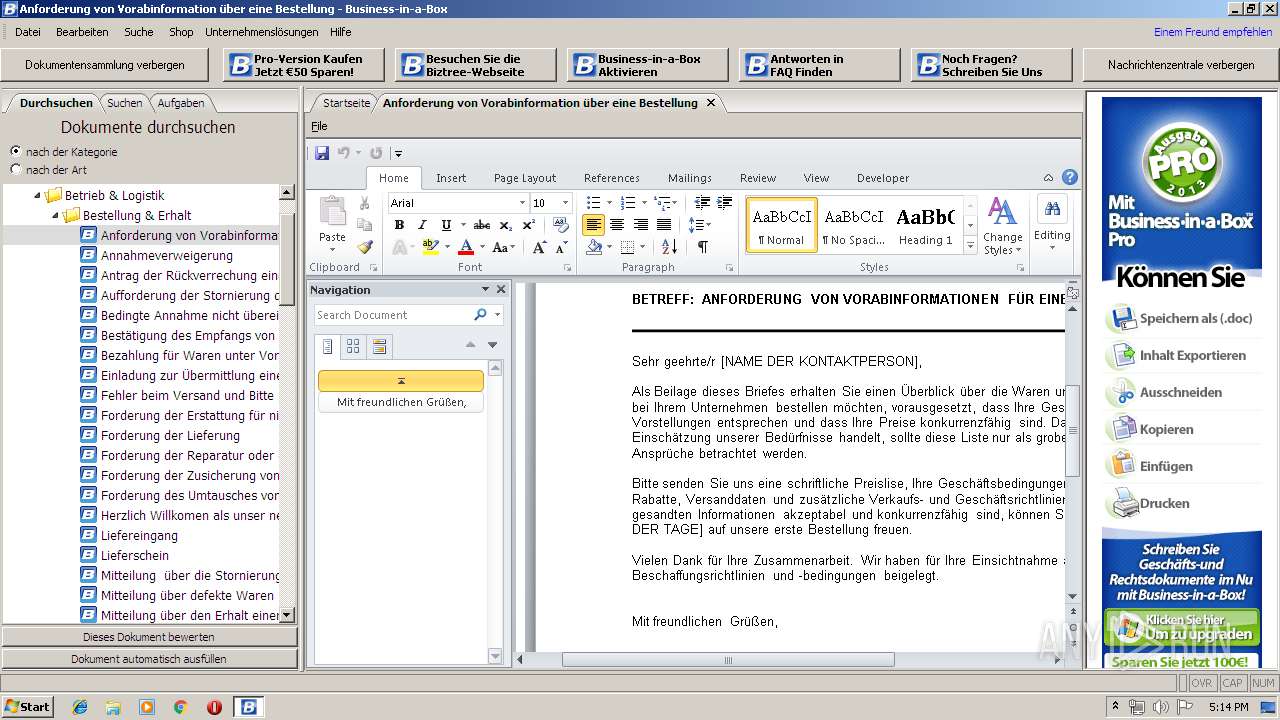The height and width of the screenshot is (720, 1280).
Task: Collapse the Bestellung & Erhalt folder
Action: [x=57, y=216]
